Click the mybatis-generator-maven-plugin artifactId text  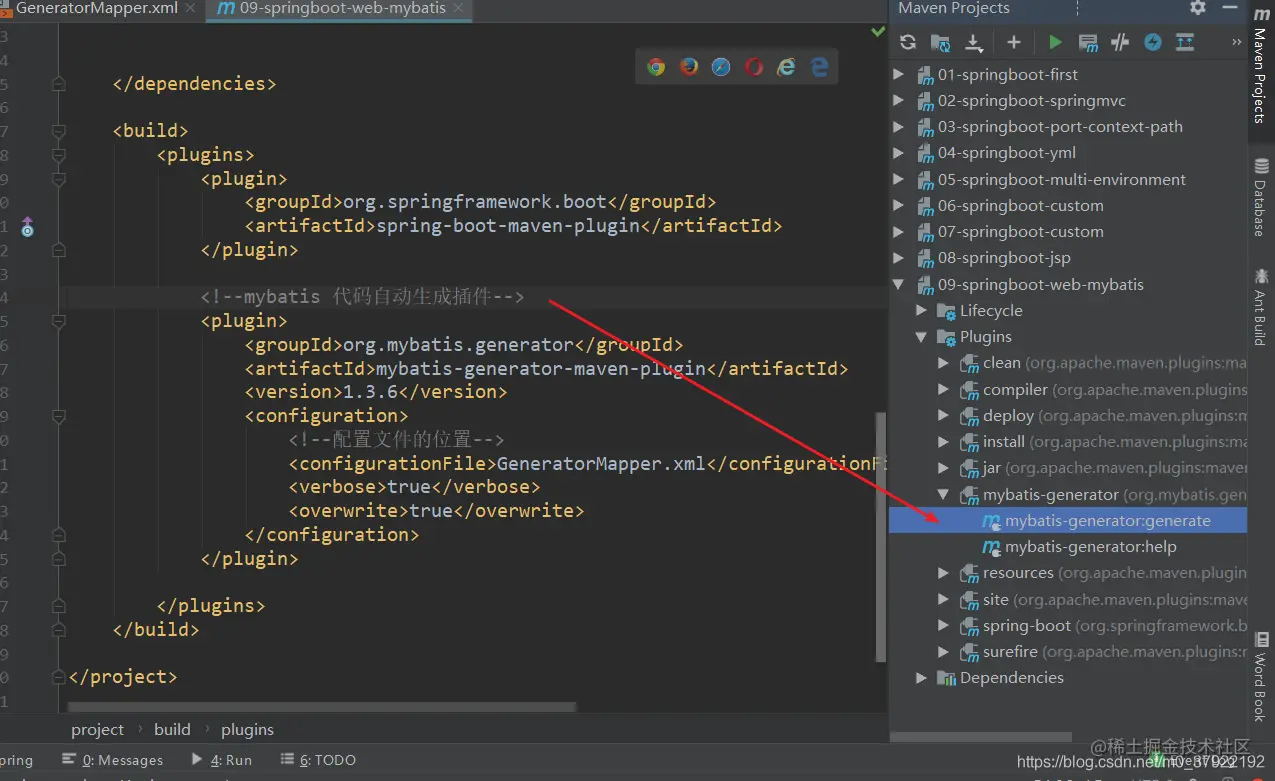541,369
